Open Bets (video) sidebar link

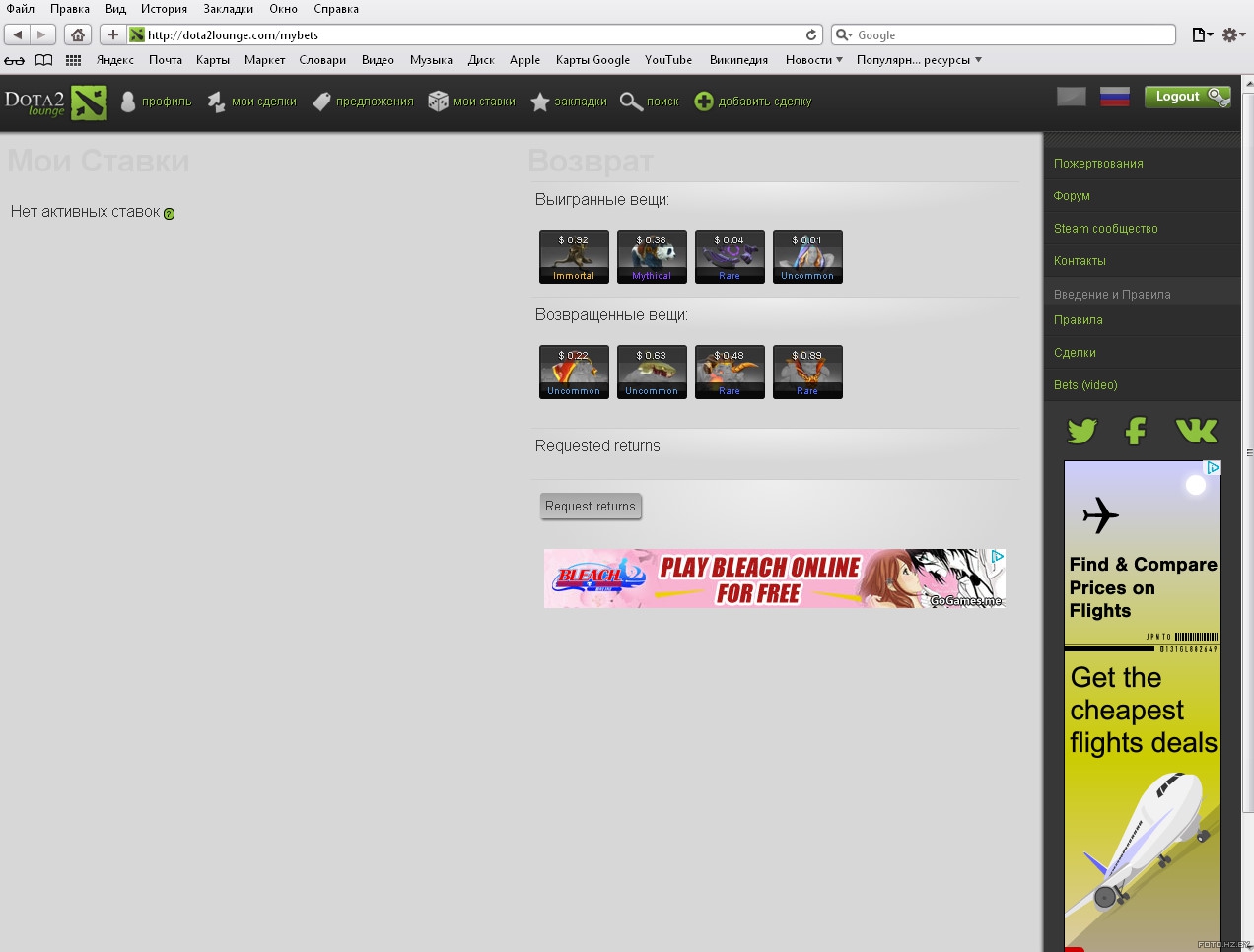1085,385
